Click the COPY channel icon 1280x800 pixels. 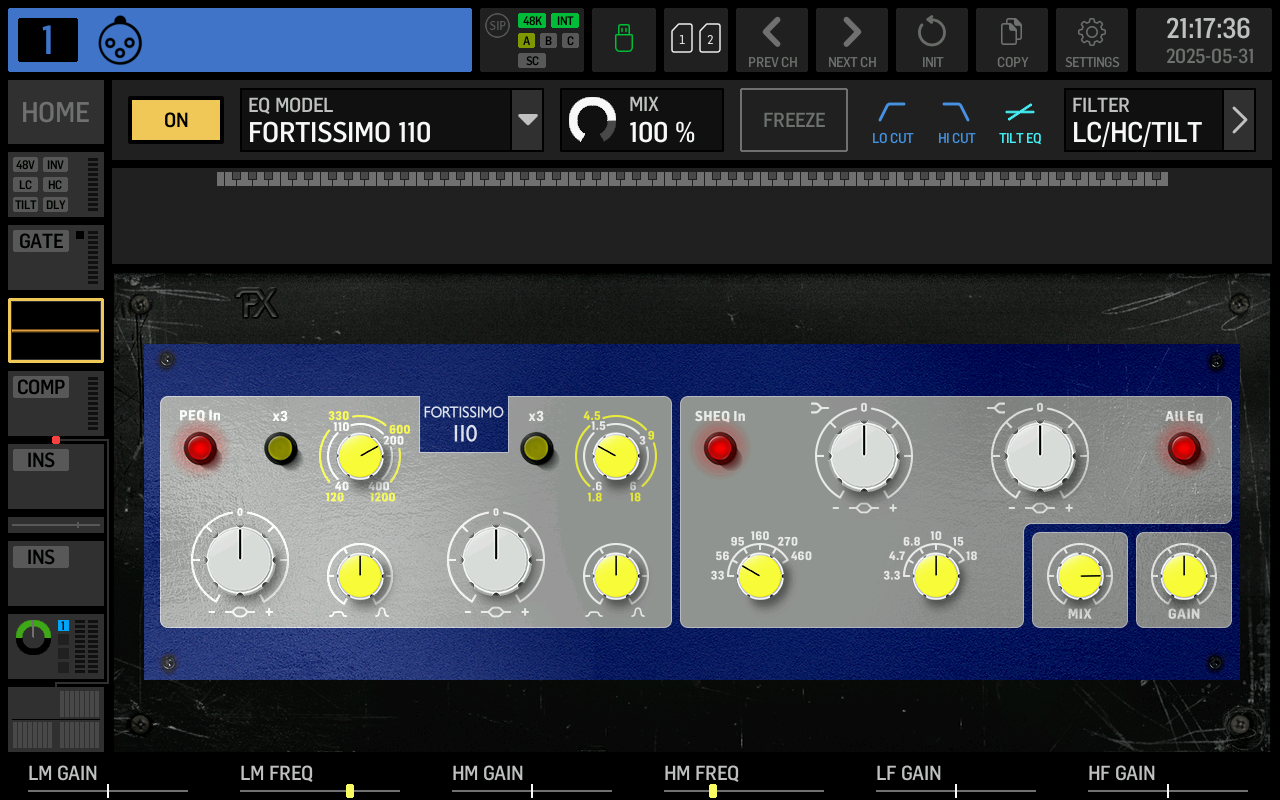point(1012,40)
